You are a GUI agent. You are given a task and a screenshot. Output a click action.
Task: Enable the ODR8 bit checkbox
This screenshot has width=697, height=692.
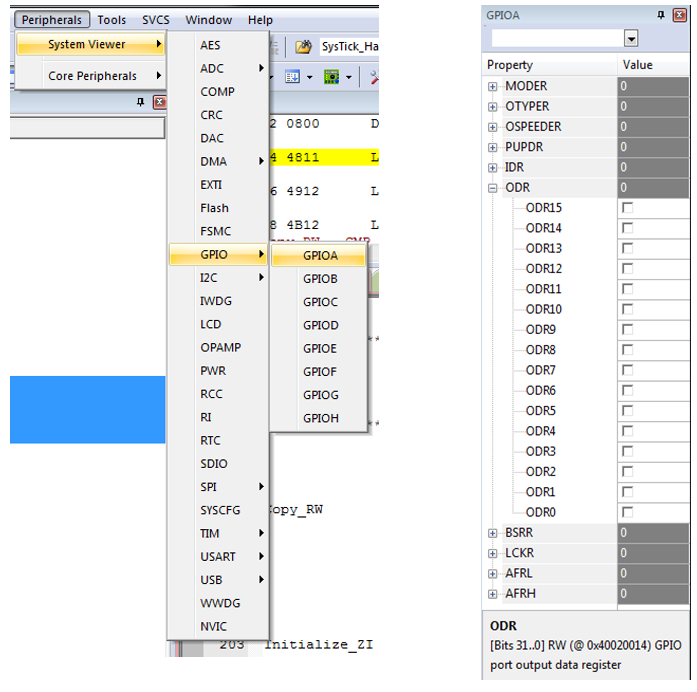coord(628,350)
